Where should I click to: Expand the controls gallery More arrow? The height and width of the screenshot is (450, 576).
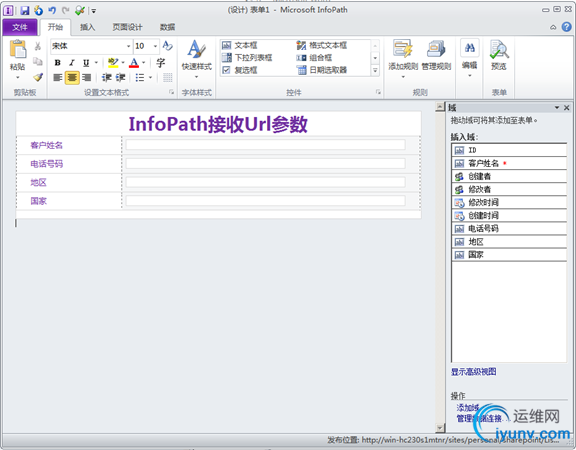tap(375, 70)
